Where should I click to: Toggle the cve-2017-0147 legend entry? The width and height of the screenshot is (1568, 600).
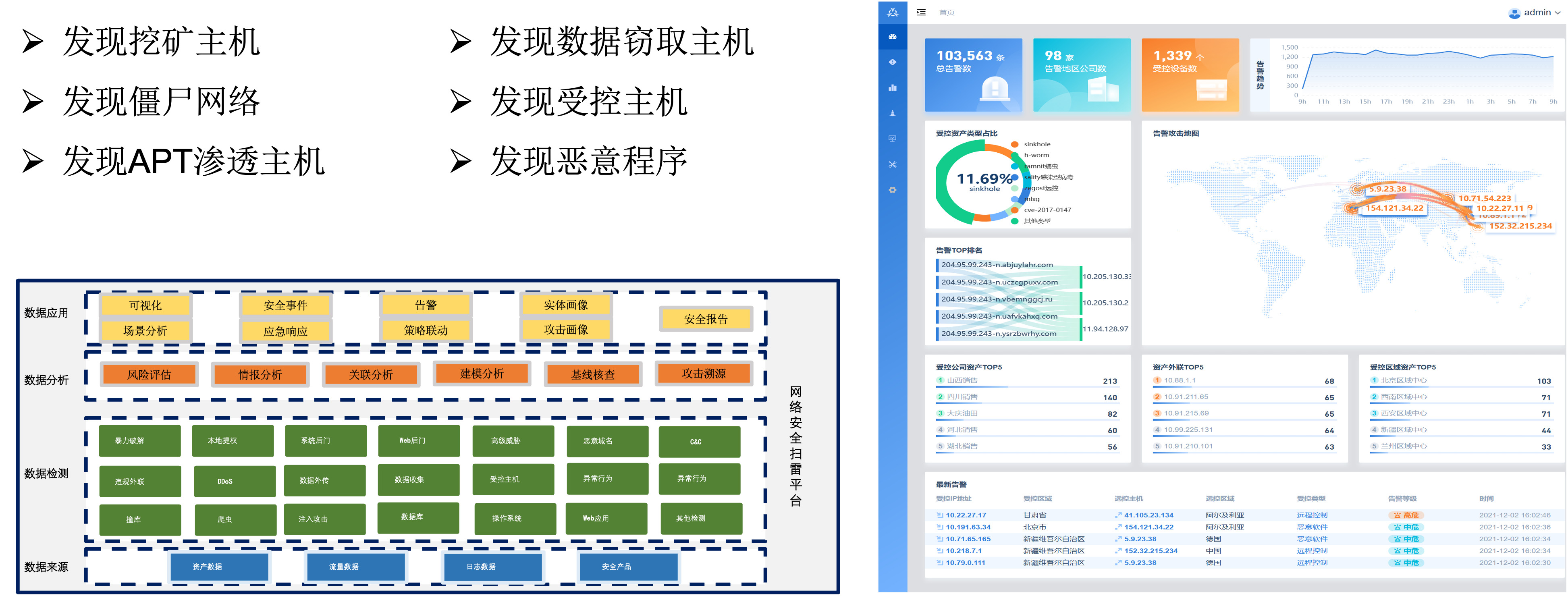pos(1047,210)
